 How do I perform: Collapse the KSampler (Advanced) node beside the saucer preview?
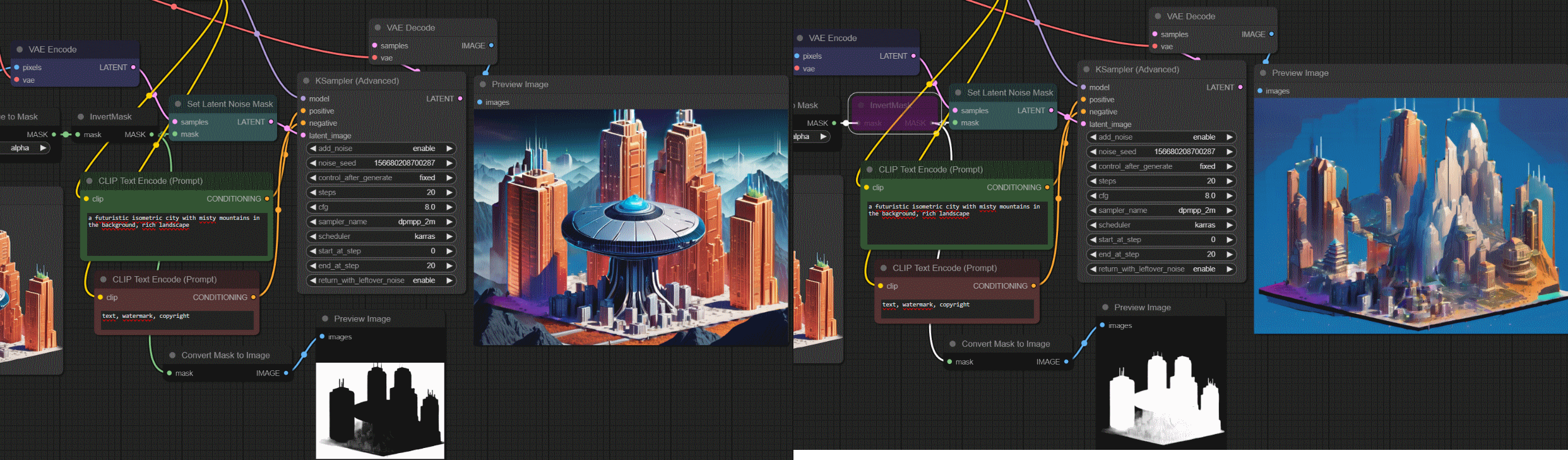[306, 81]
